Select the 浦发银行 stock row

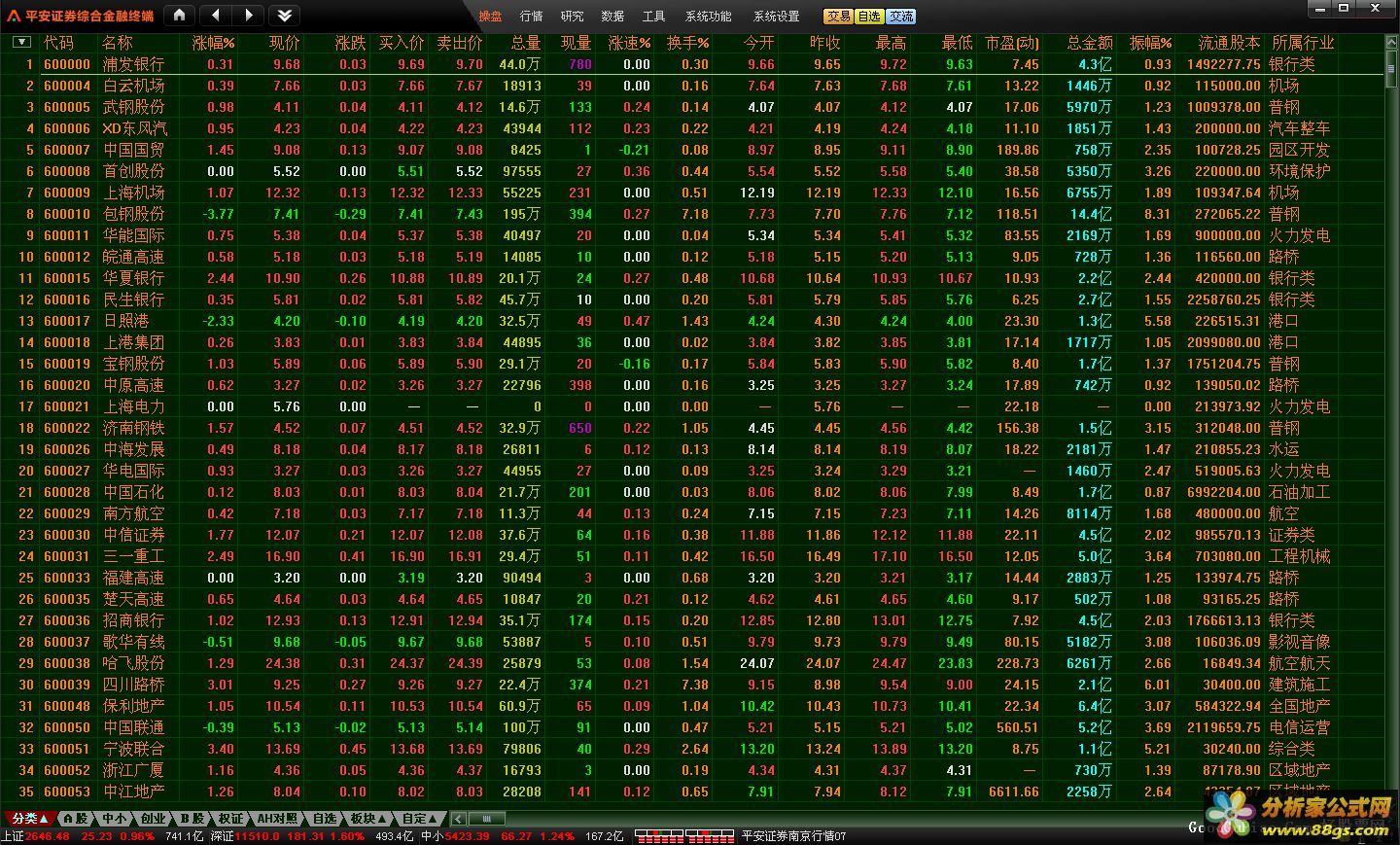pos(692,64)
